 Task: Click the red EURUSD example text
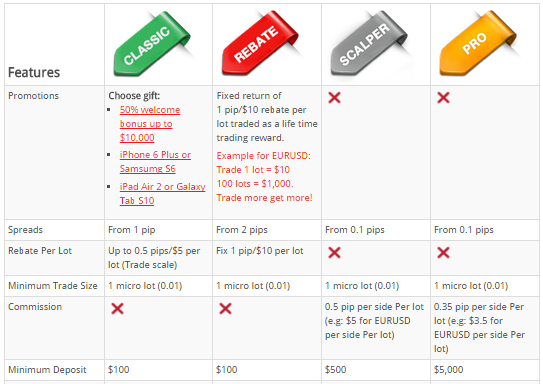(x=265, y=177)
